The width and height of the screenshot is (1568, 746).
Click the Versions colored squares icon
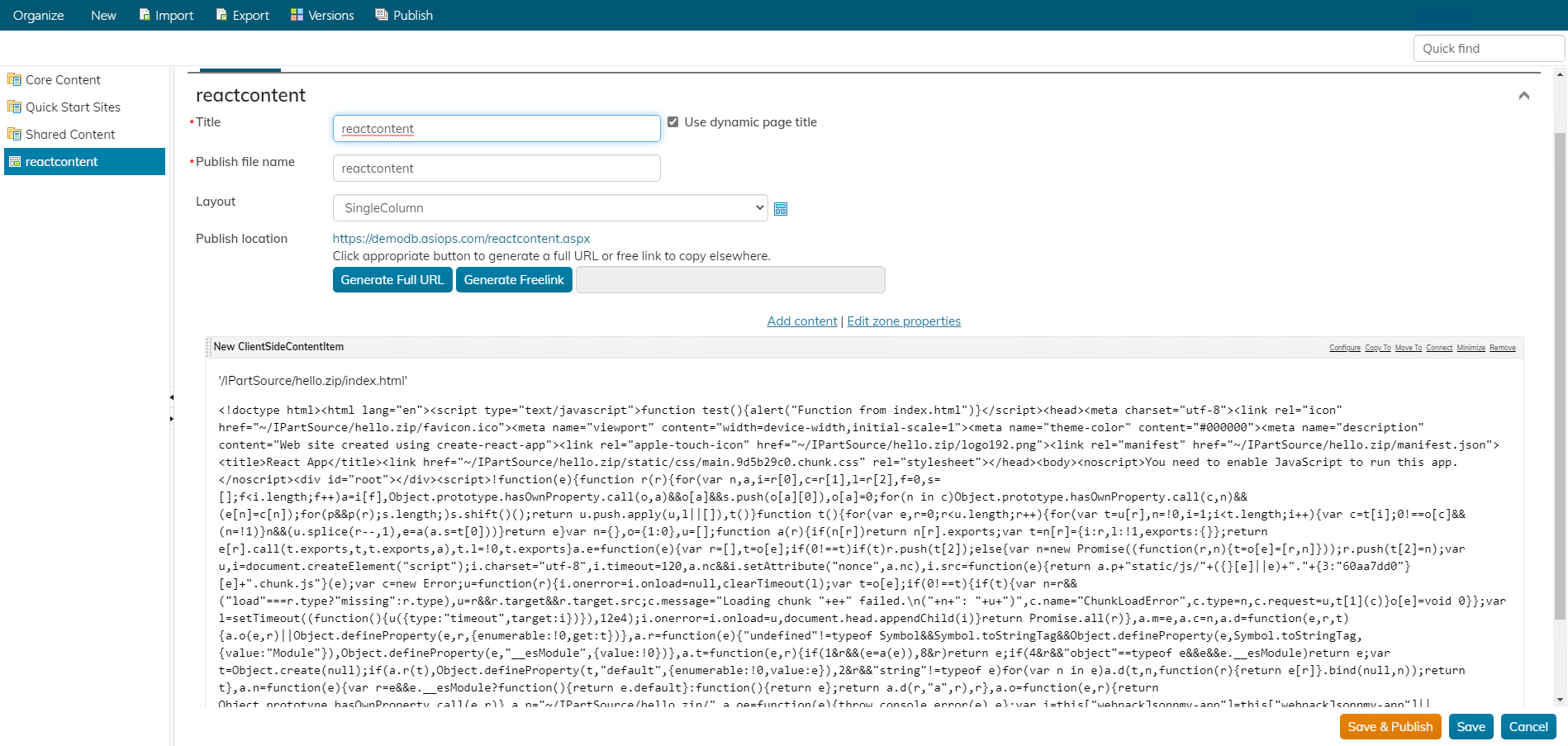tap(297, 15)
